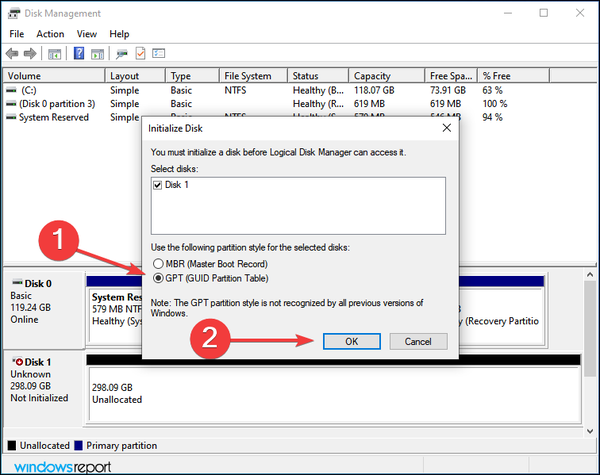Click the Properties checkmark sheet icon
Viewport: 600px width, 475px height.
140,53
